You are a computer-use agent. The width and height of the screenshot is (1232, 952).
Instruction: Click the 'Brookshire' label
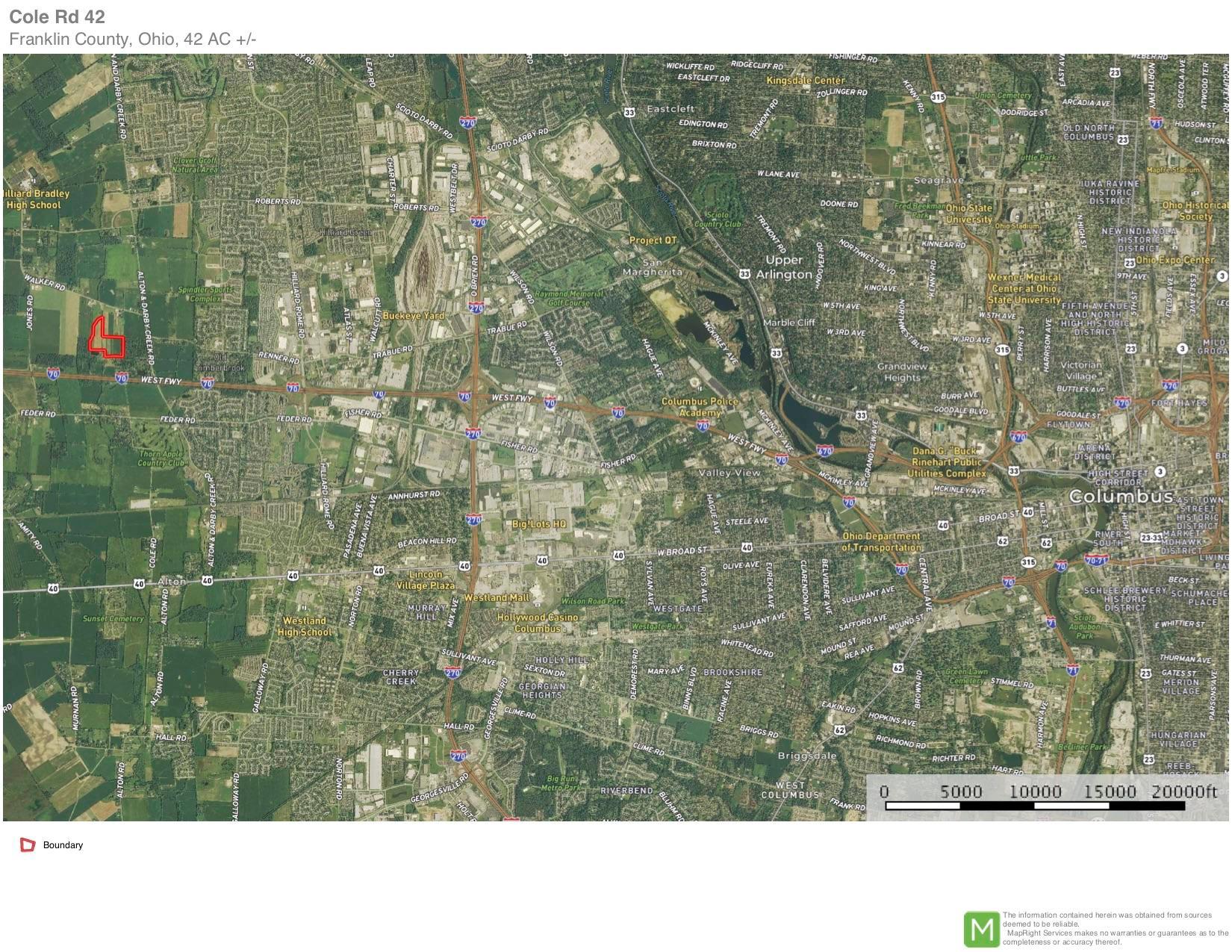tap(732, 673)
